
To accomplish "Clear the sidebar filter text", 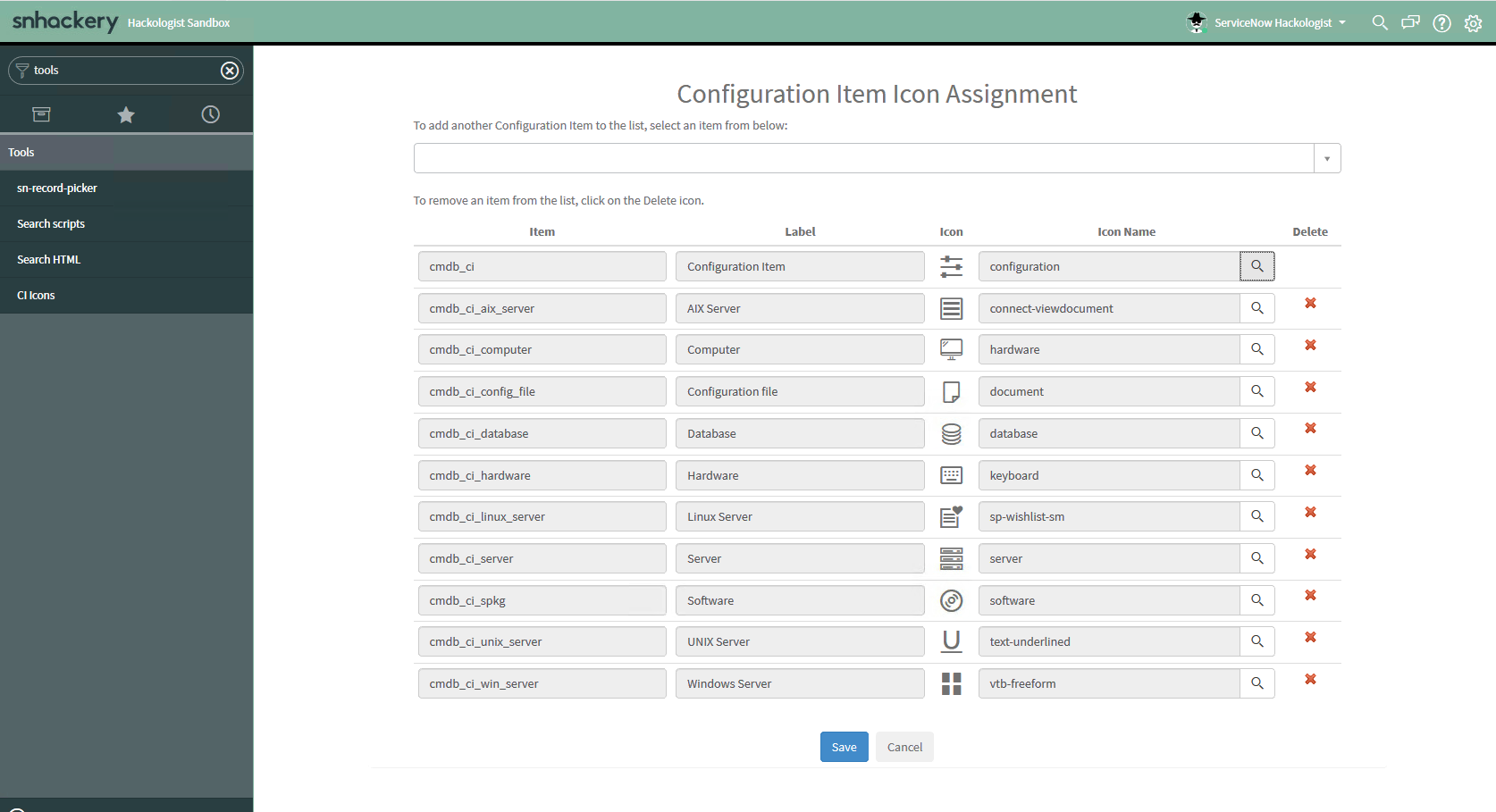I will (230, 71).
